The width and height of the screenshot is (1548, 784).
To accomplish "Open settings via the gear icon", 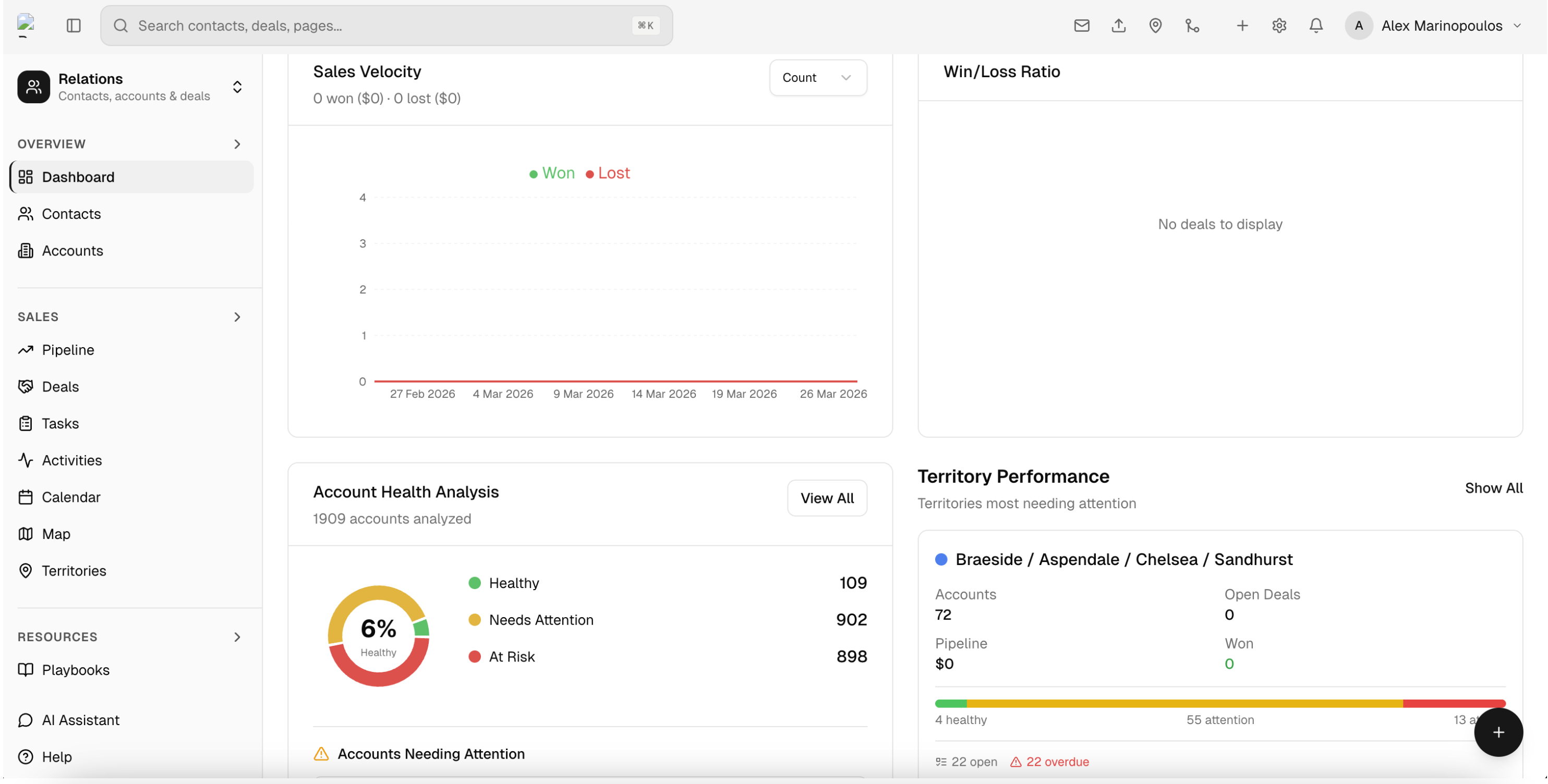I will 1279,26.
